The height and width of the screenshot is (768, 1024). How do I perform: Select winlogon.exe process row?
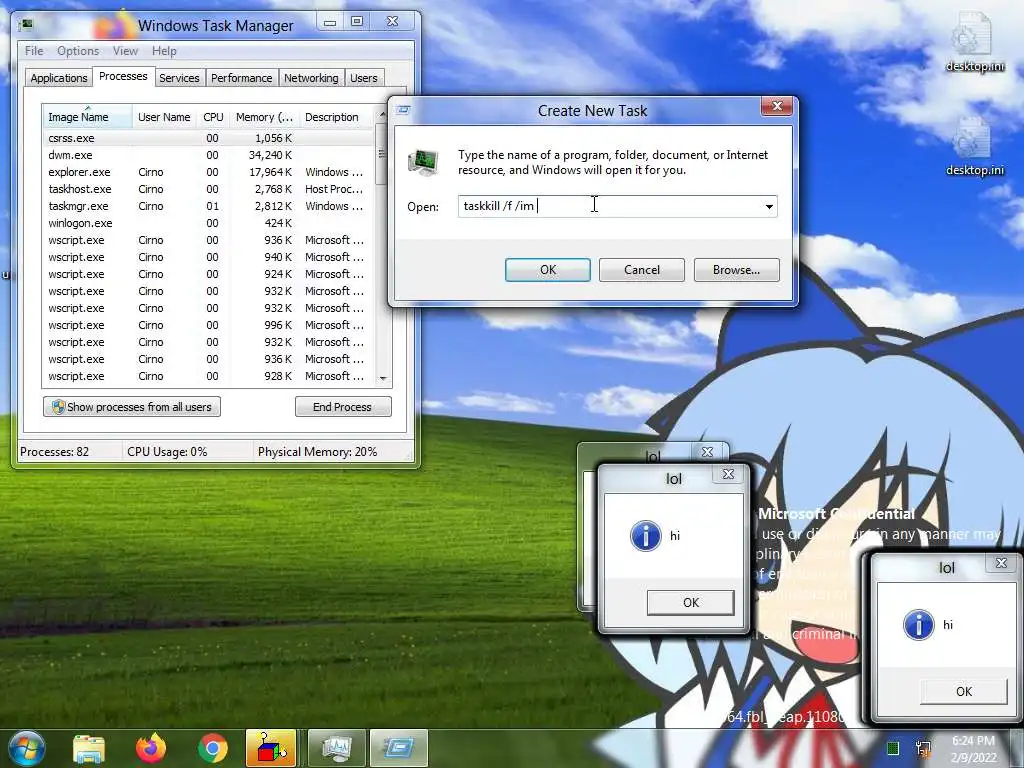point(208,223)
